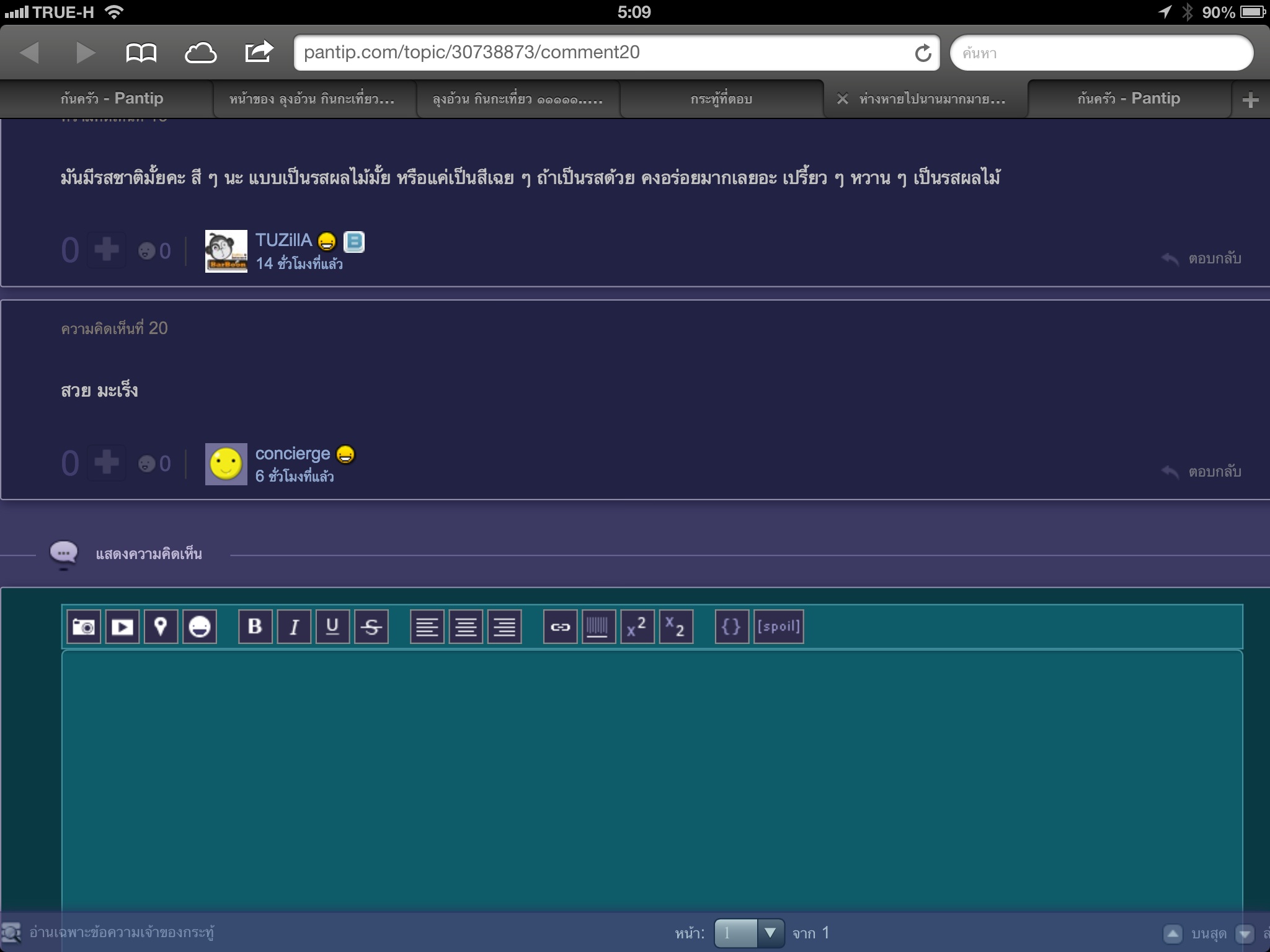Click concierge's yellow smiley avatar
Screen dimensions: 1270x952
pos(226,464)
